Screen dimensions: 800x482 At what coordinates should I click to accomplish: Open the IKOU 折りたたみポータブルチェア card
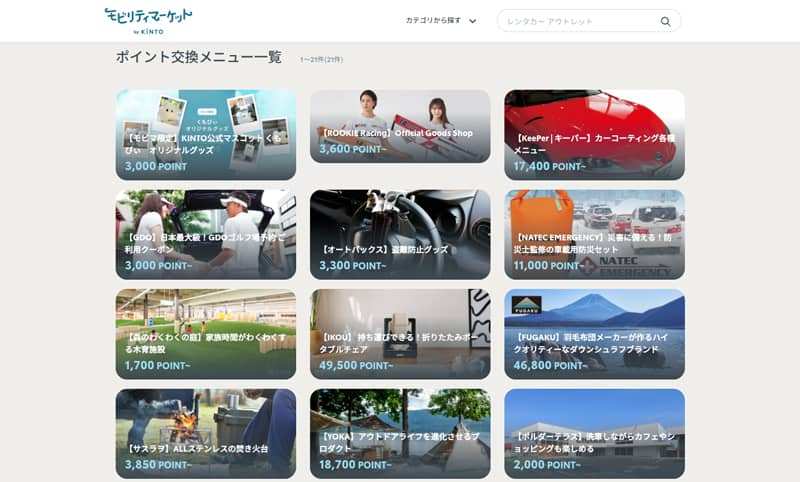(x=400, y=334)
